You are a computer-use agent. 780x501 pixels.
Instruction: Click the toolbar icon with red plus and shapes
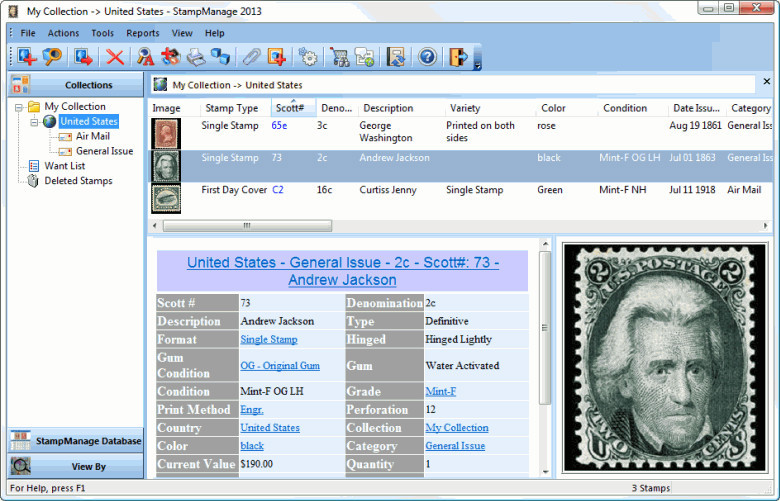(171, 57)
